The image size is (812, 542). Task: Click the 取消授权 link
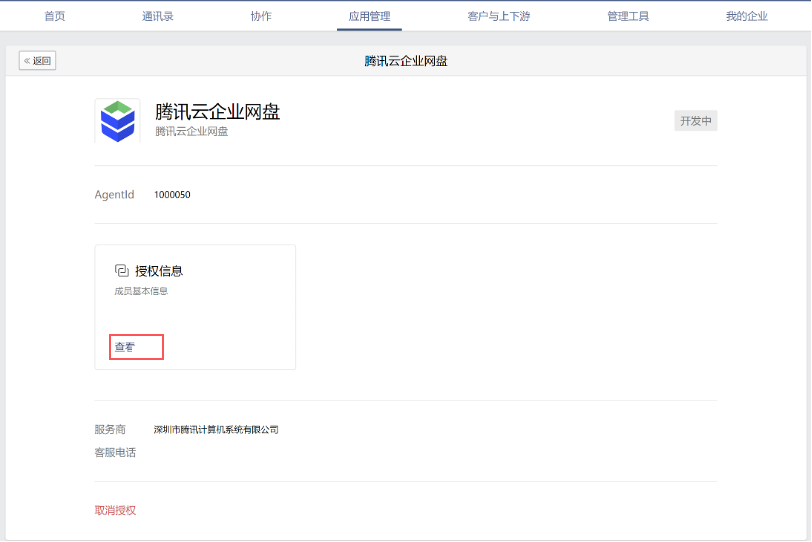(x=115, y=510)
